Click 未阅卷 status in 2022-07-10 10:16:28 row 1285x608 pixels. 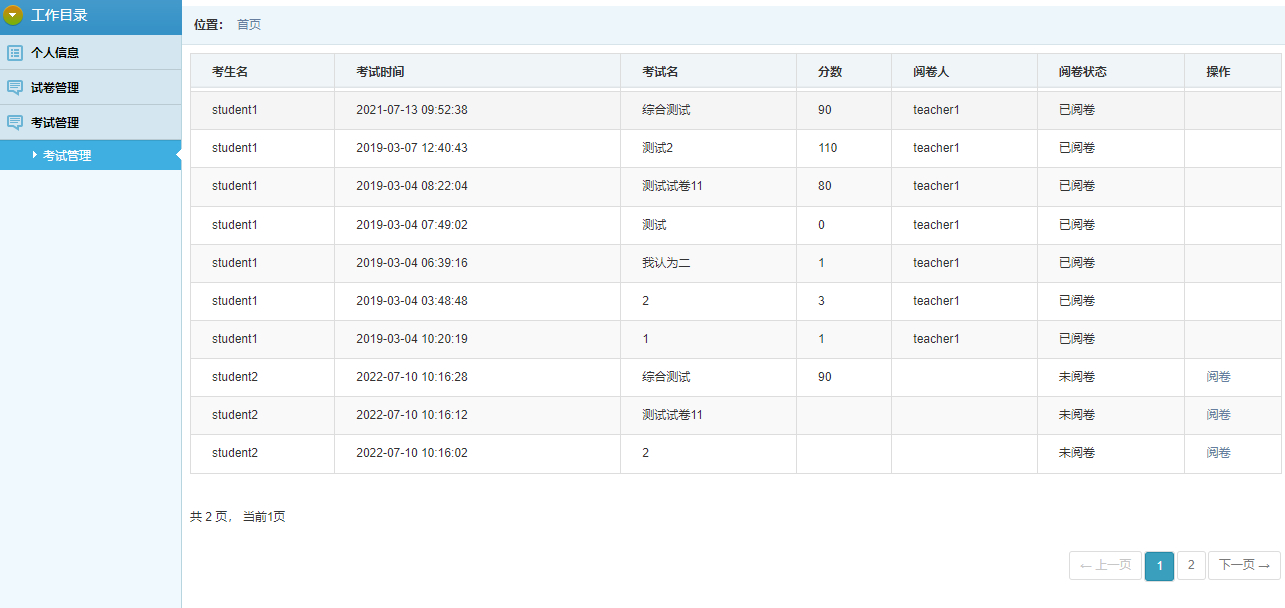click(1077, 377)
